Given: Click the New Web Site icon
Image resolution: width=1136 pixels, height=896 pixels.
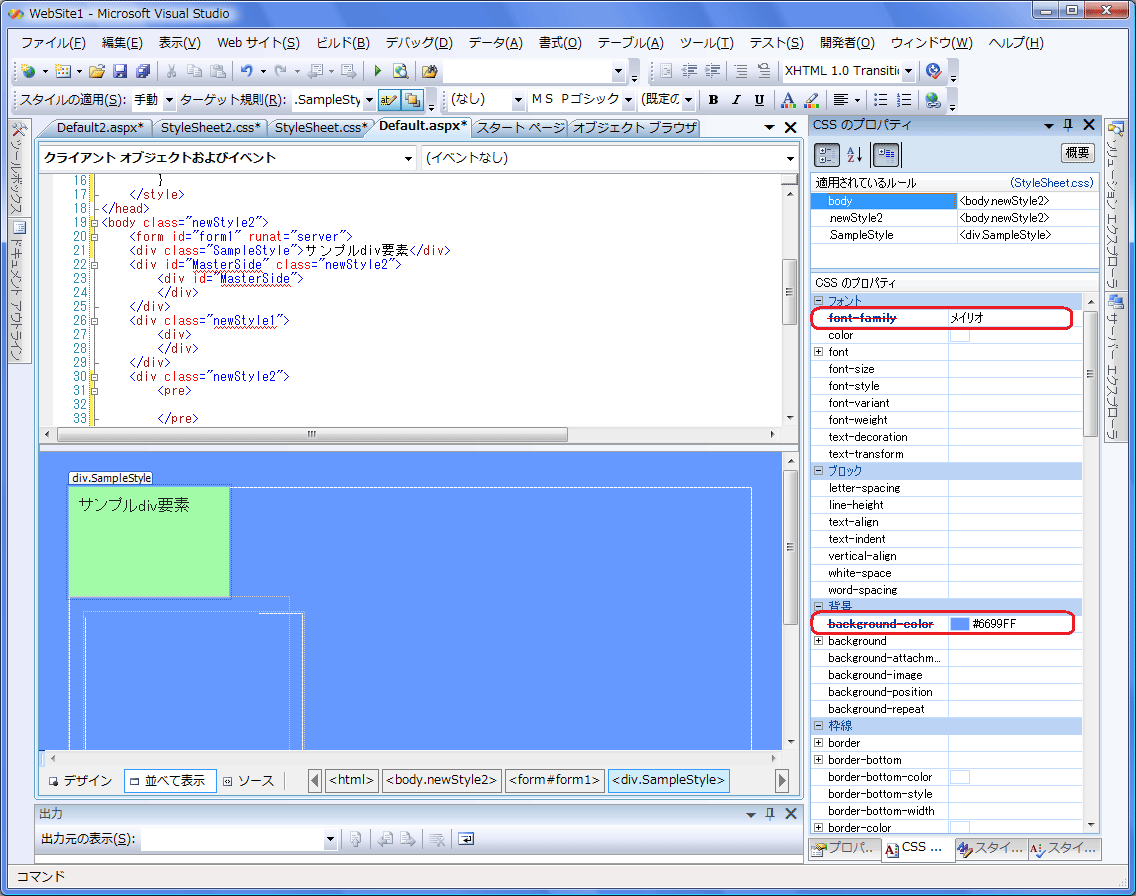Looking at the screenshot, I should click(x=28, y=71).
